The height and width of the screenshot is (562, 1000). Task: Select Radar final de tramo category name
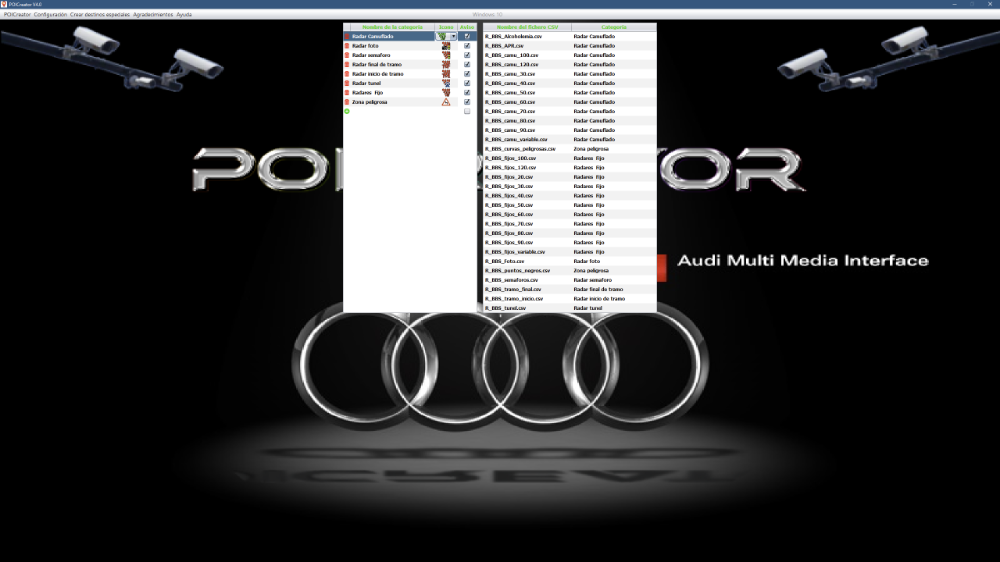point(377,64)
